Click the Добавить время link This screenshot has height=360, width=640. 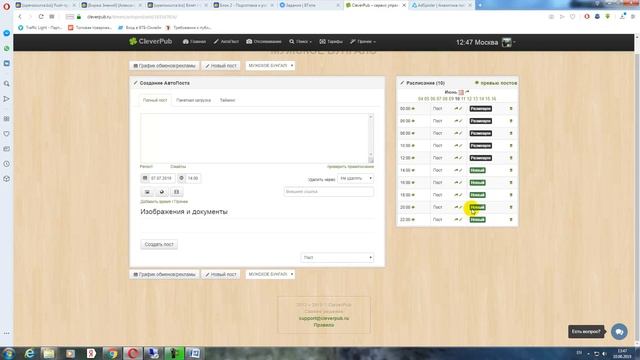pos(156,202)
